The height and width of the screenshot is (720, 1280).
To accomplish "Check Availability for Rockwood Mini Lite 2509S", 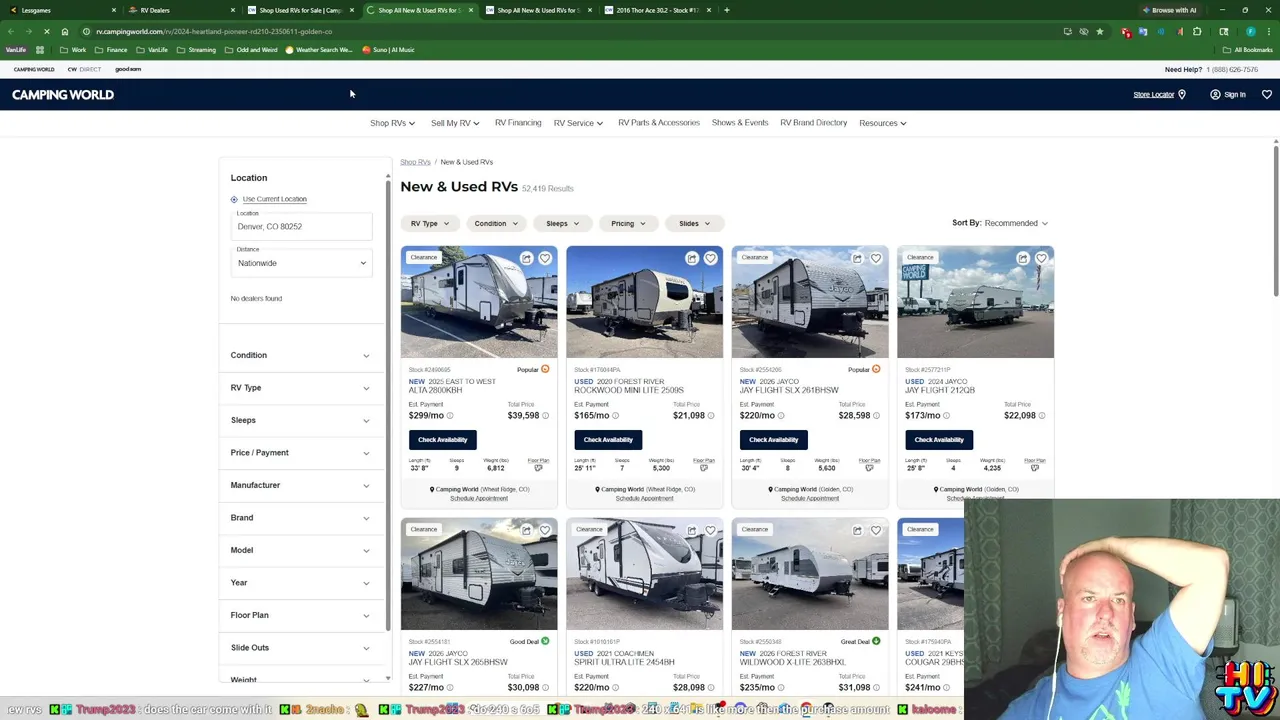I will click(608, 440).
